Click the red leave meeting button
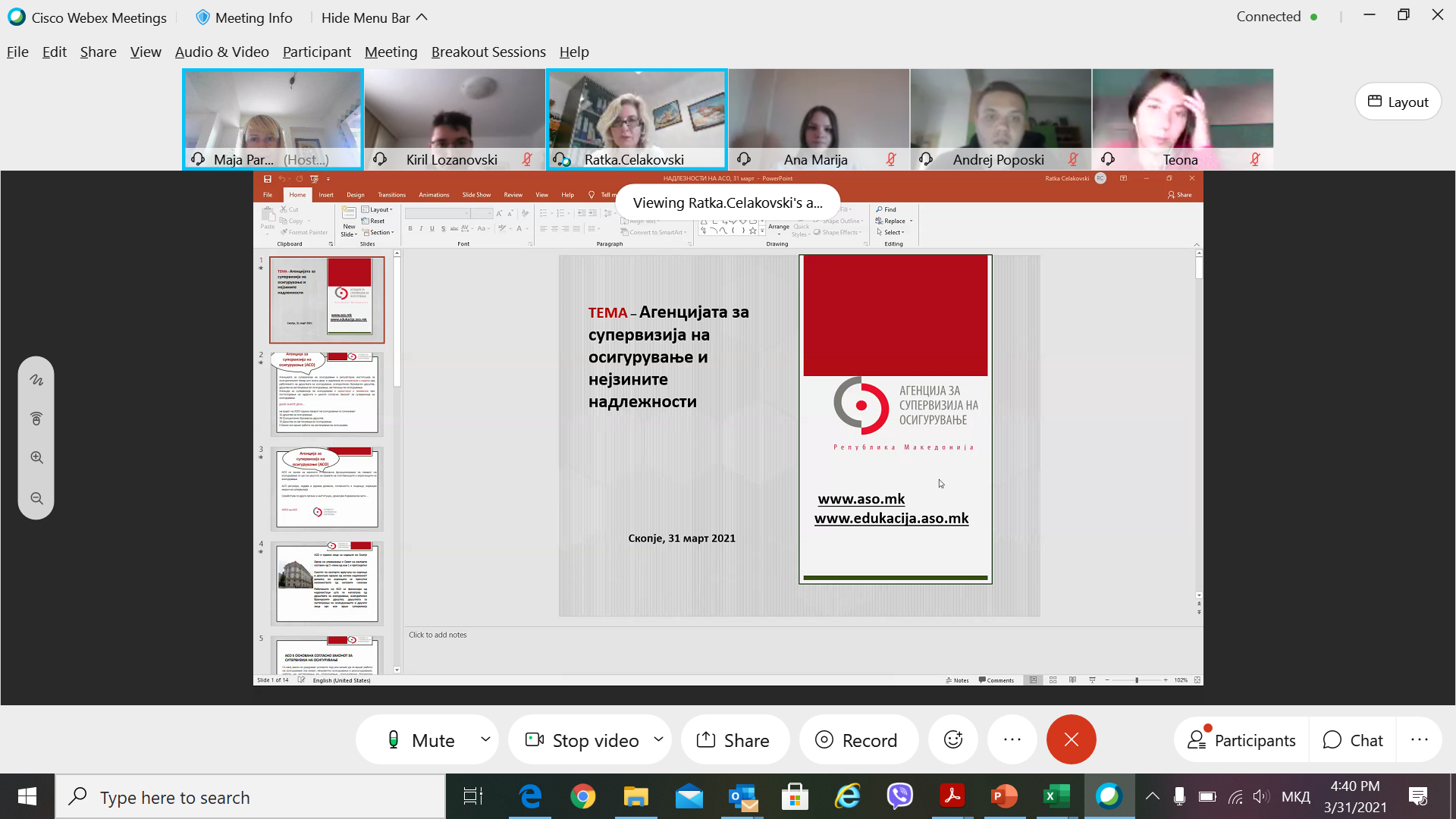Screen dimensions: 1456x819 point(1071,739)
